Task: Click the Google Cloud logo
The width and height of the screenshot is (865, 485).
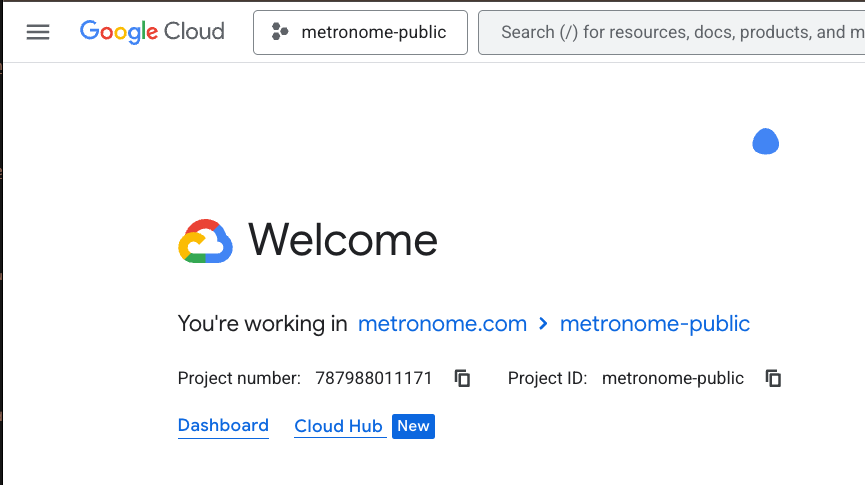Action: point(152,31)
